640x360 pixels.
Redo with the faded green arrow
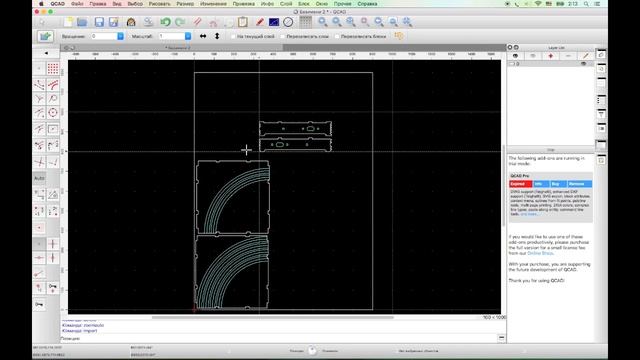click(180, 22)
